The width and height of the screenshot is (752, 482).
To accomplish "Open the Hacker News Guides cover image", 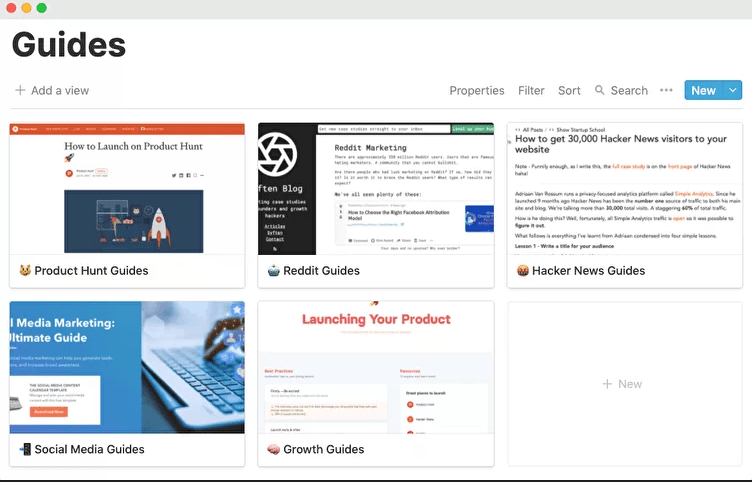I will [x=624, y=188].
